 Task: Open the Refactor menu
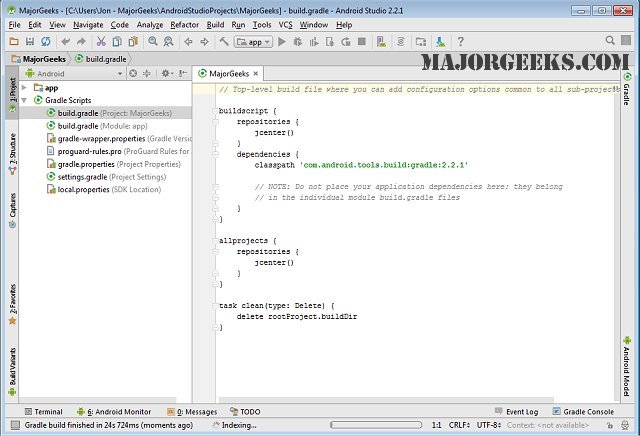tap(185, 24)
